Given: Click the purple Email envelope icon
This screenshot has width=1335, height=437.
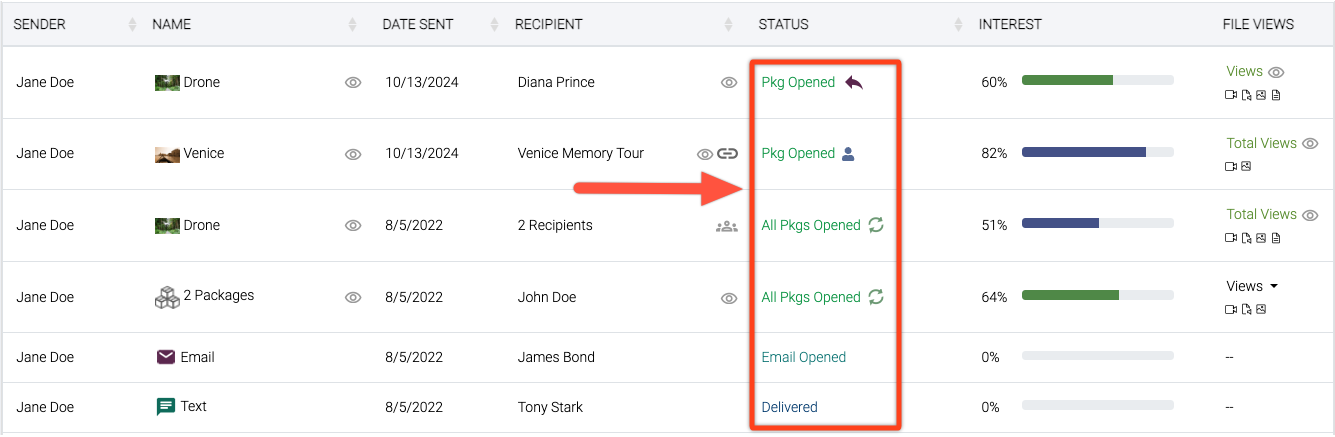Looking at the screenshot, I should pyautogui.click(x=166, y=357).
